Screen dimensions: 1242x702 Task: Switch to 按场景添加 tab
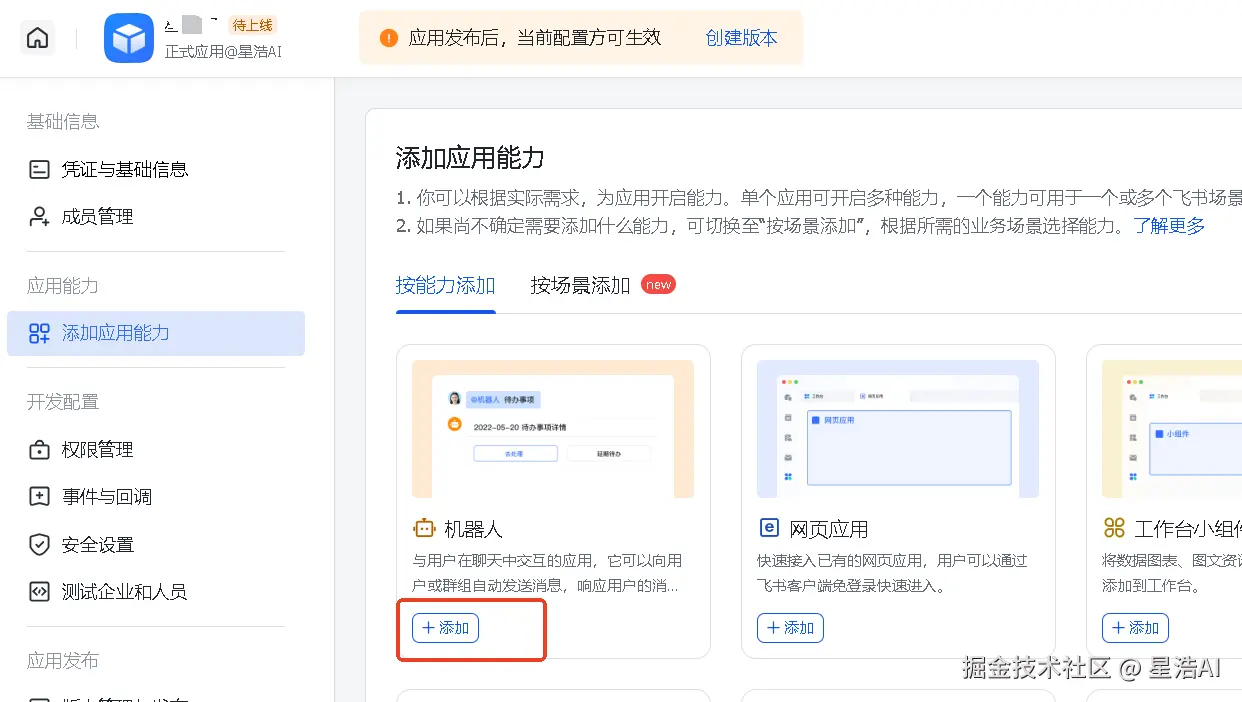580,285
